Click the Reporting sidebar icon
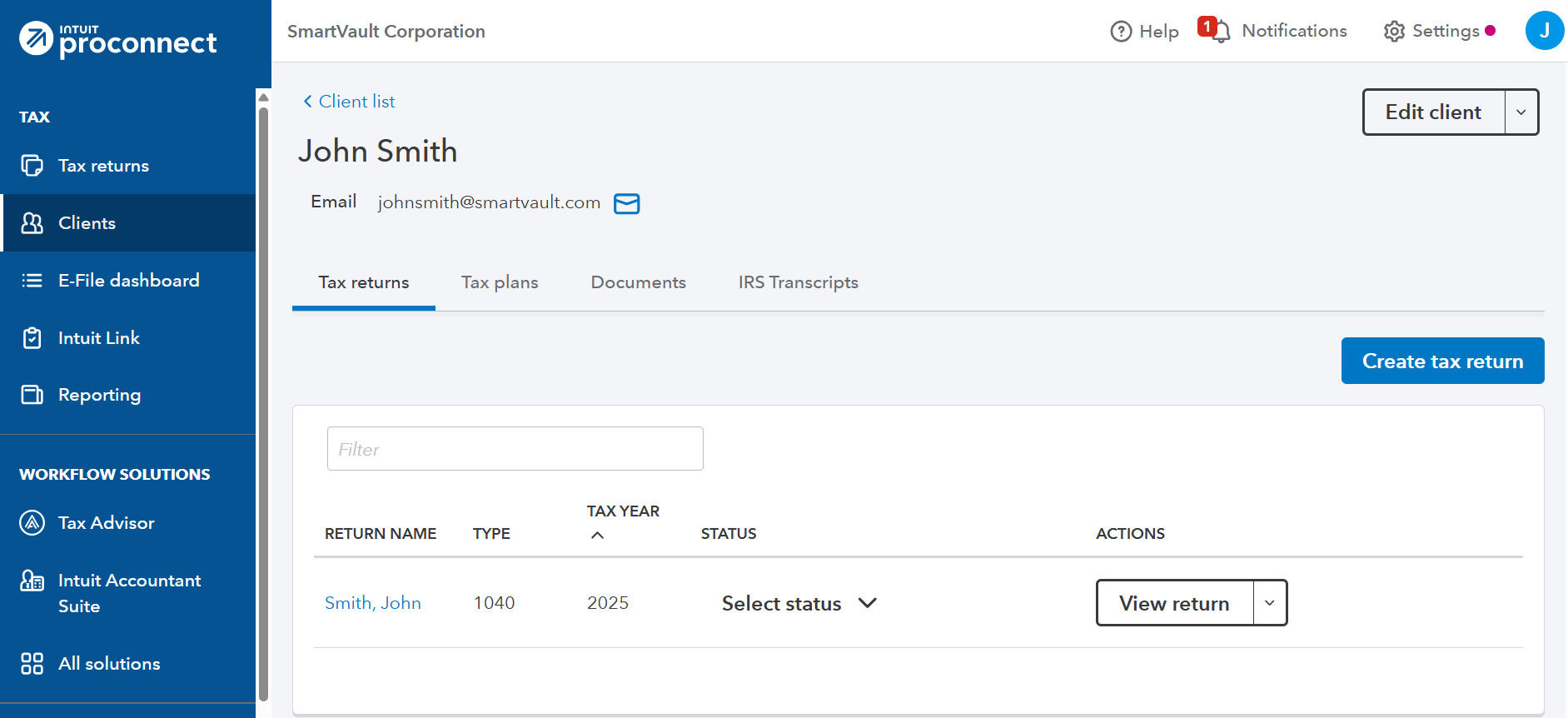This screenshot has width=1568, height=718. [32, 395]
